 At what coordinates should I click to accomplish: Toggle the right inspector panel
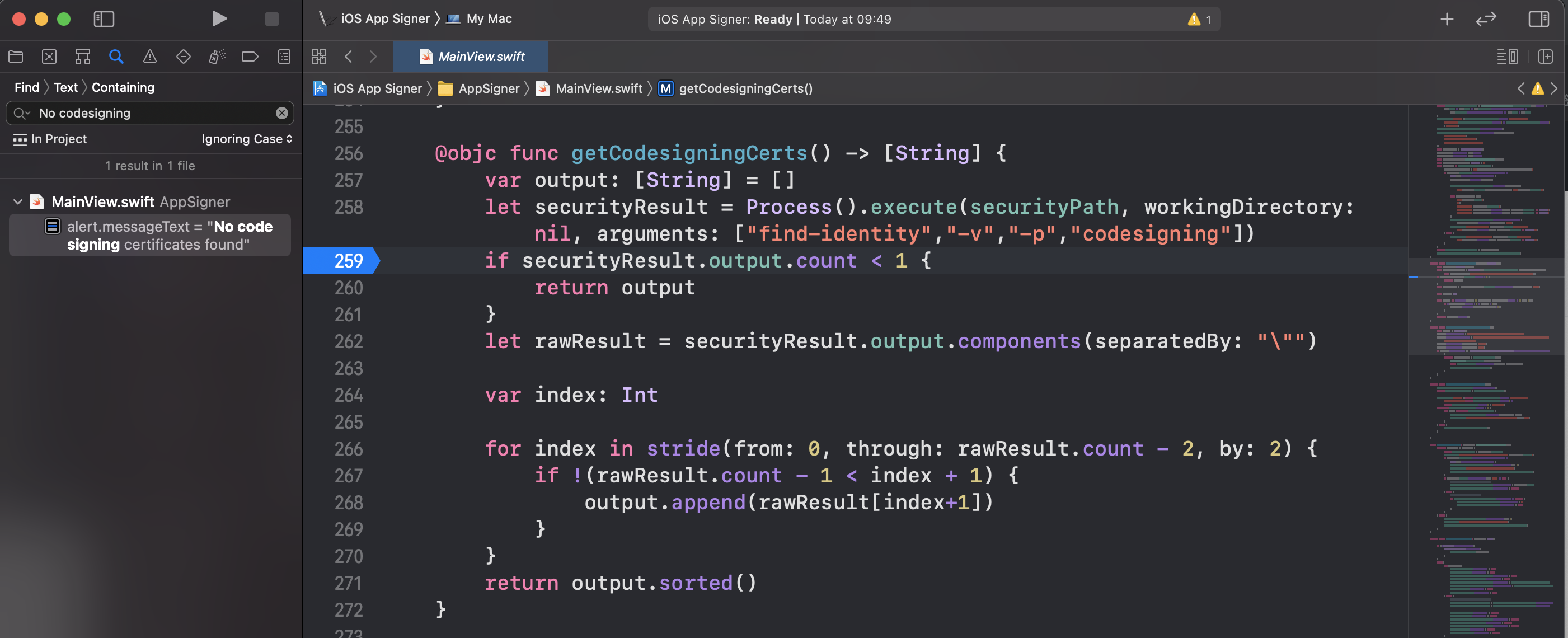click(x=1538, y=19)
